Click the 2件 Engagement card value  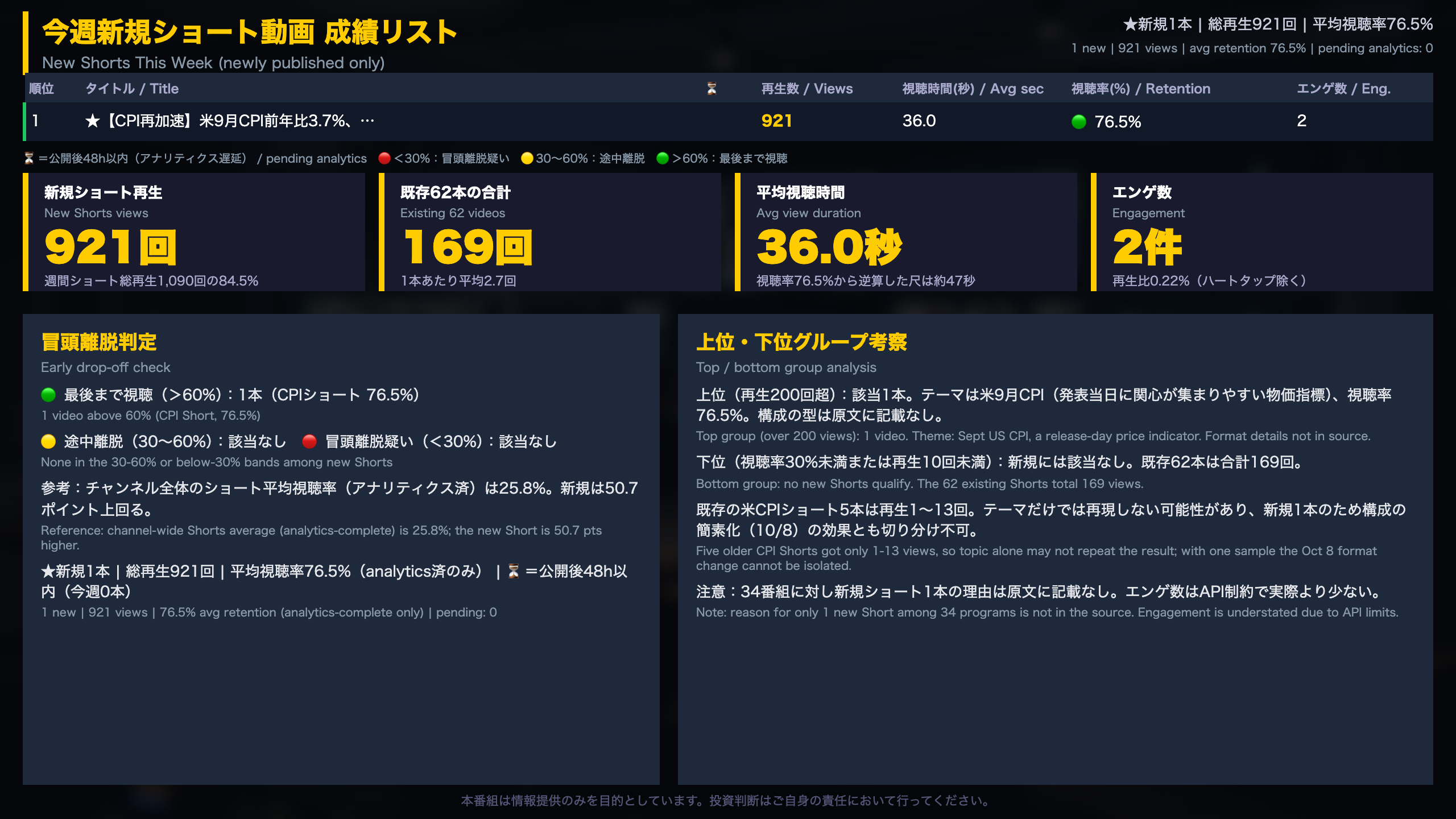1147,247
